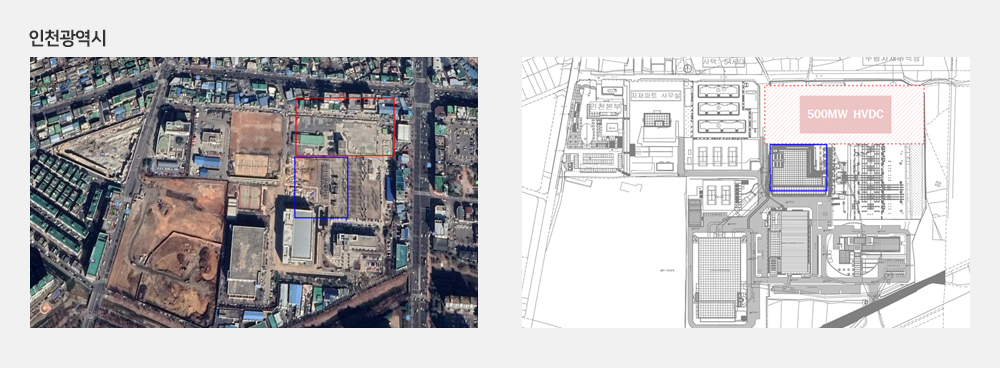Open the site plan drawing image
The width and height of the screenshot is (1000, 368).
[746, 193]
